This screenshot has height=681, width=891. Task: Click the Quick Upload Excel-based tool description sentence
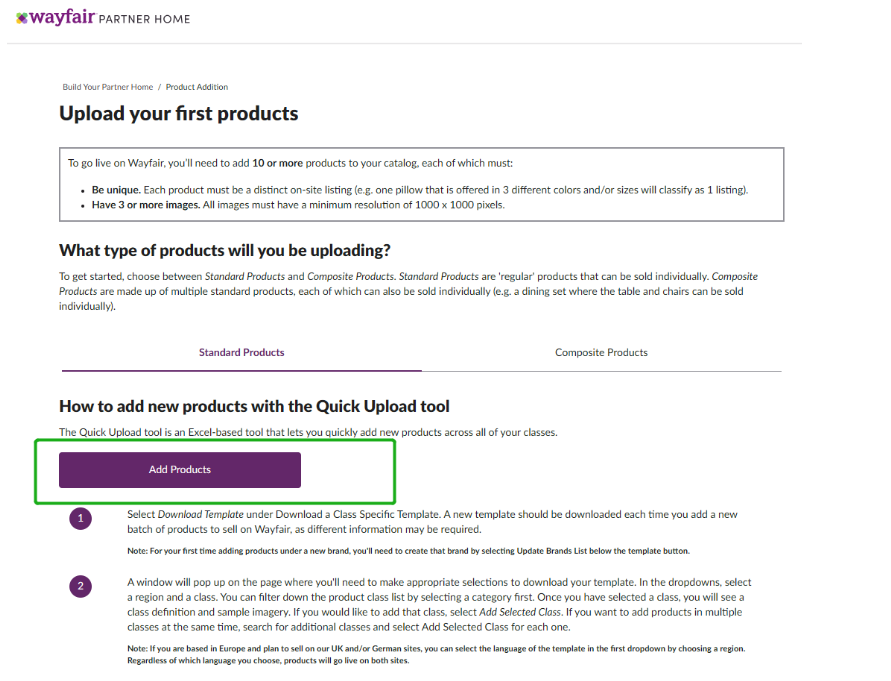pyautogui.click(x=308, y=432)
